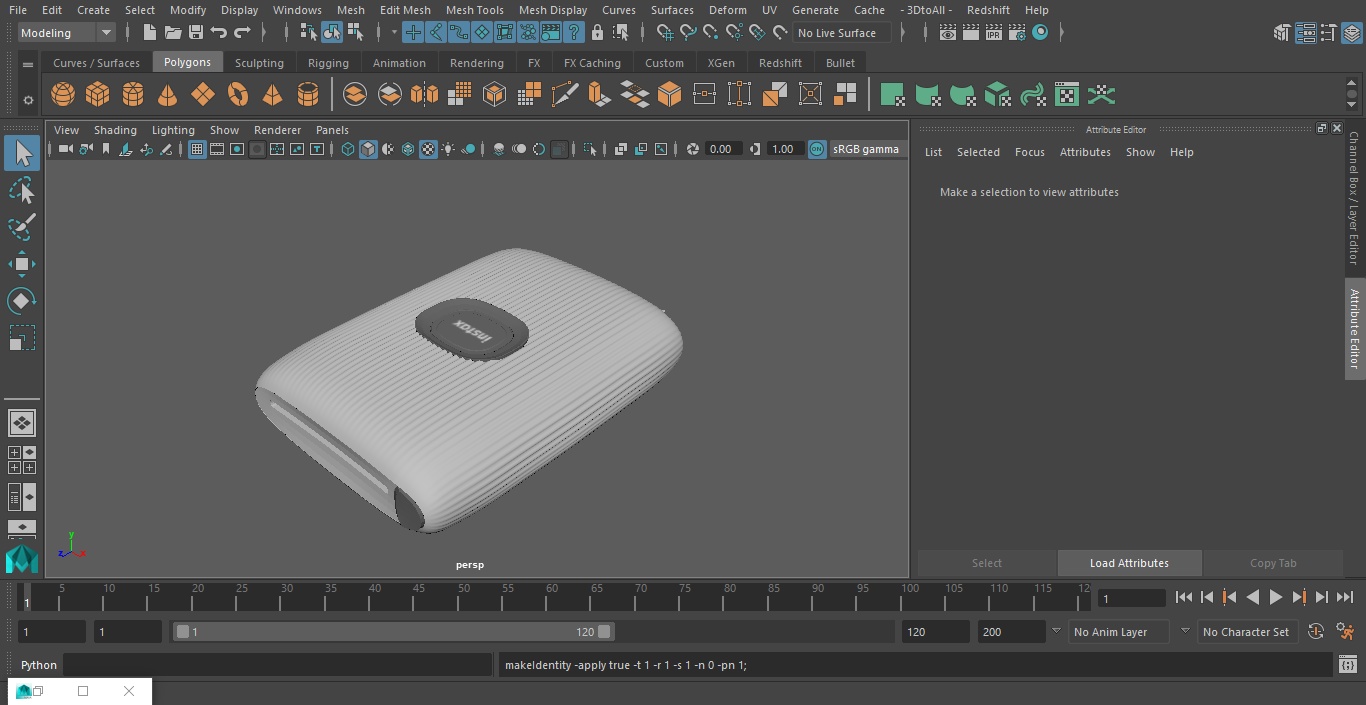This screenshot has height=705, width=1366.
Task: Create a polygon torus from shelf
Action: [x=238, y=95]
